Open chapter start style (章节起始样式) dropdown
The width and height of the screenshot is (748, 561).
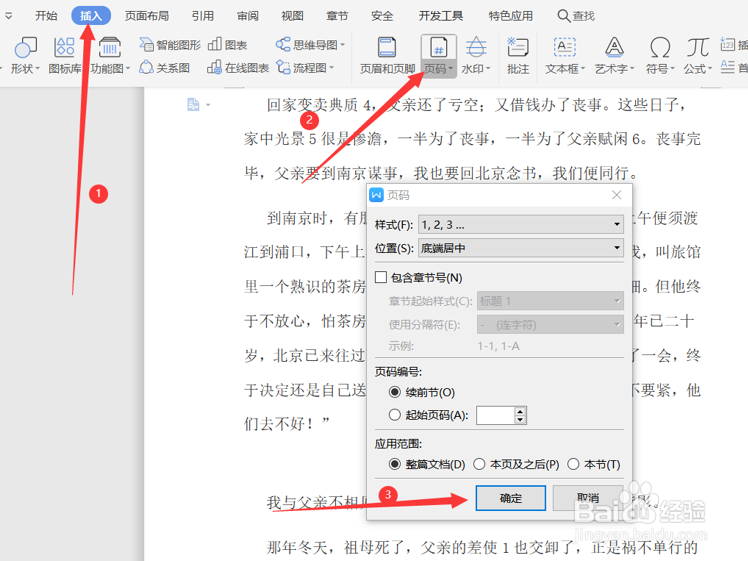[550, 301]
